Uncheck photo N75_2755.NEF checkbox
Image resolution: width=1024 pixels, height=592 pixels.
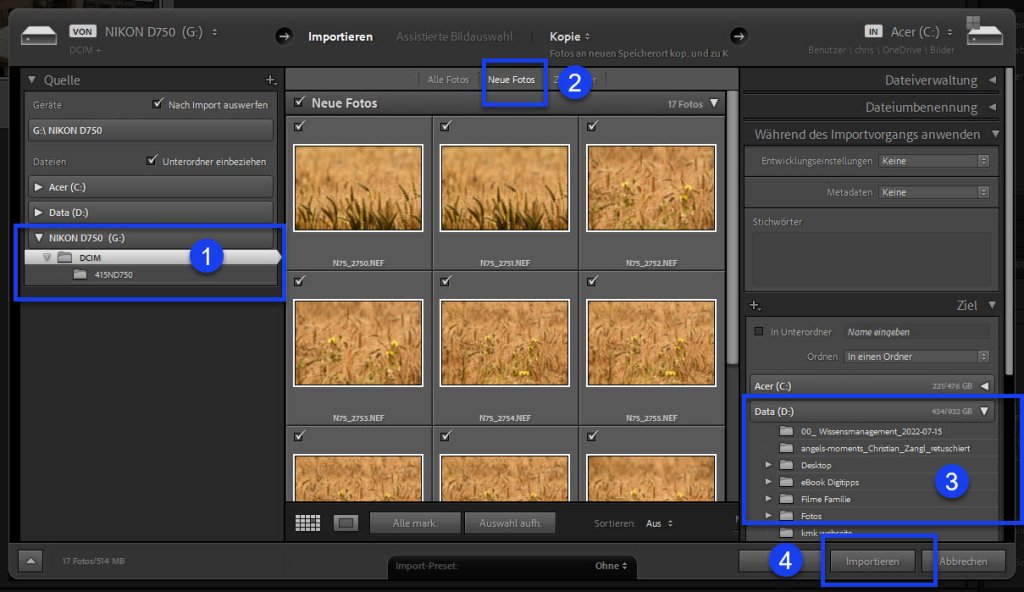click(592, 280)
